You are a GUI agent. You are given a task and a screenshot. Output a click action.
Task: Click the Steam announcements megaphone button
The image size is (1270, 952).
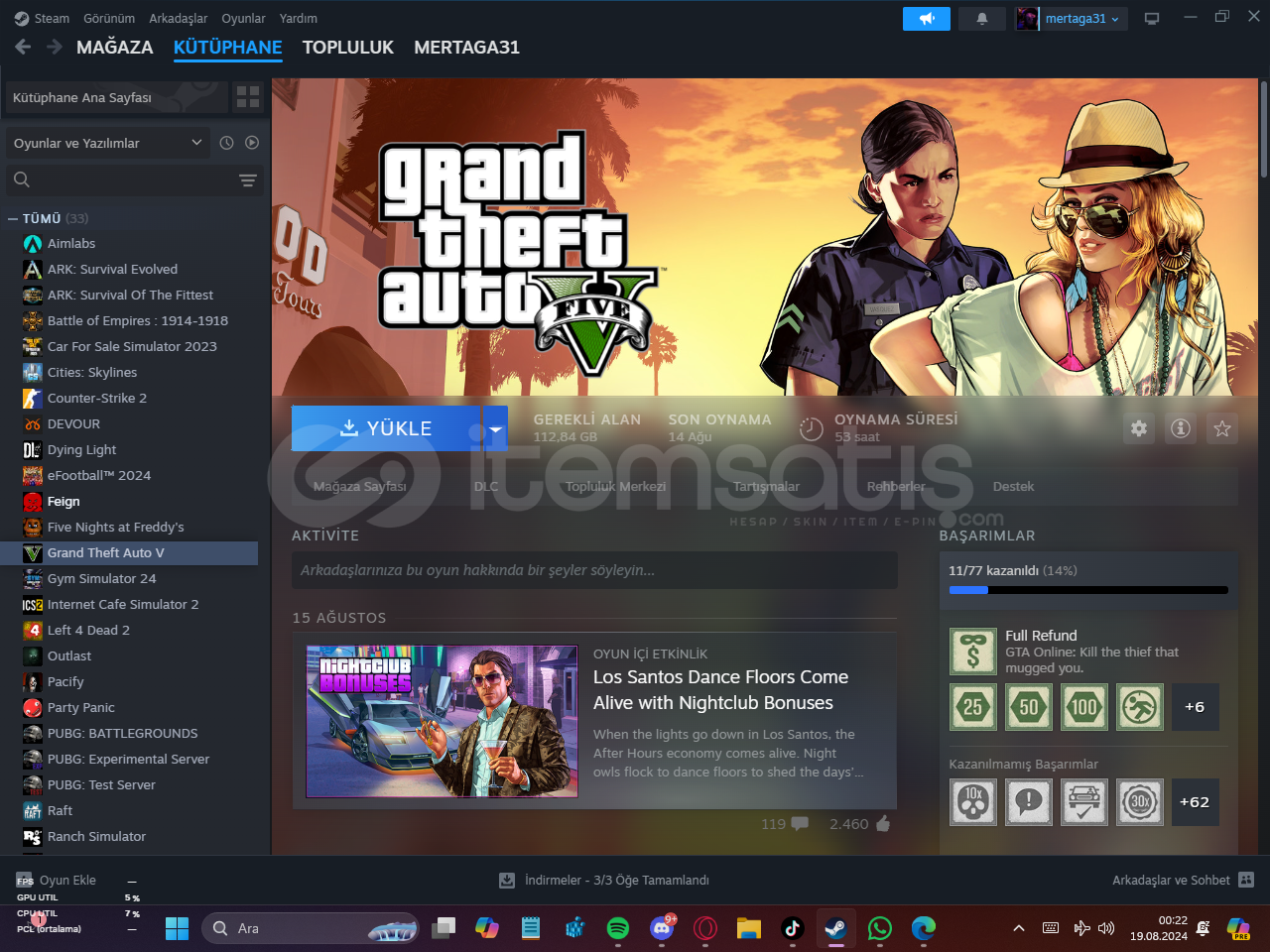(927, 19)
